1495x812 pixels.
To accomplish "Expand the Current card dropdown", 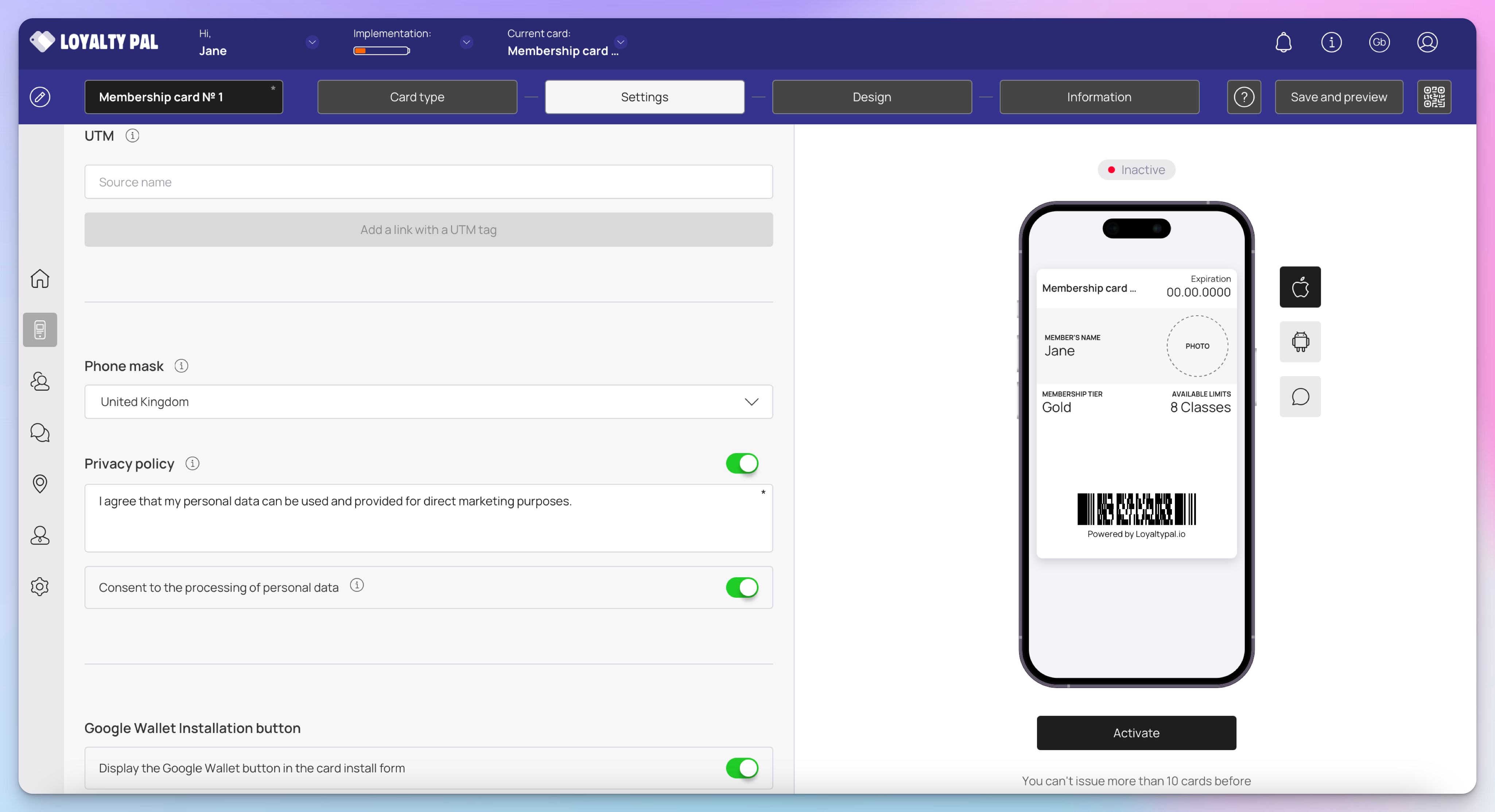I will (620, 42).
